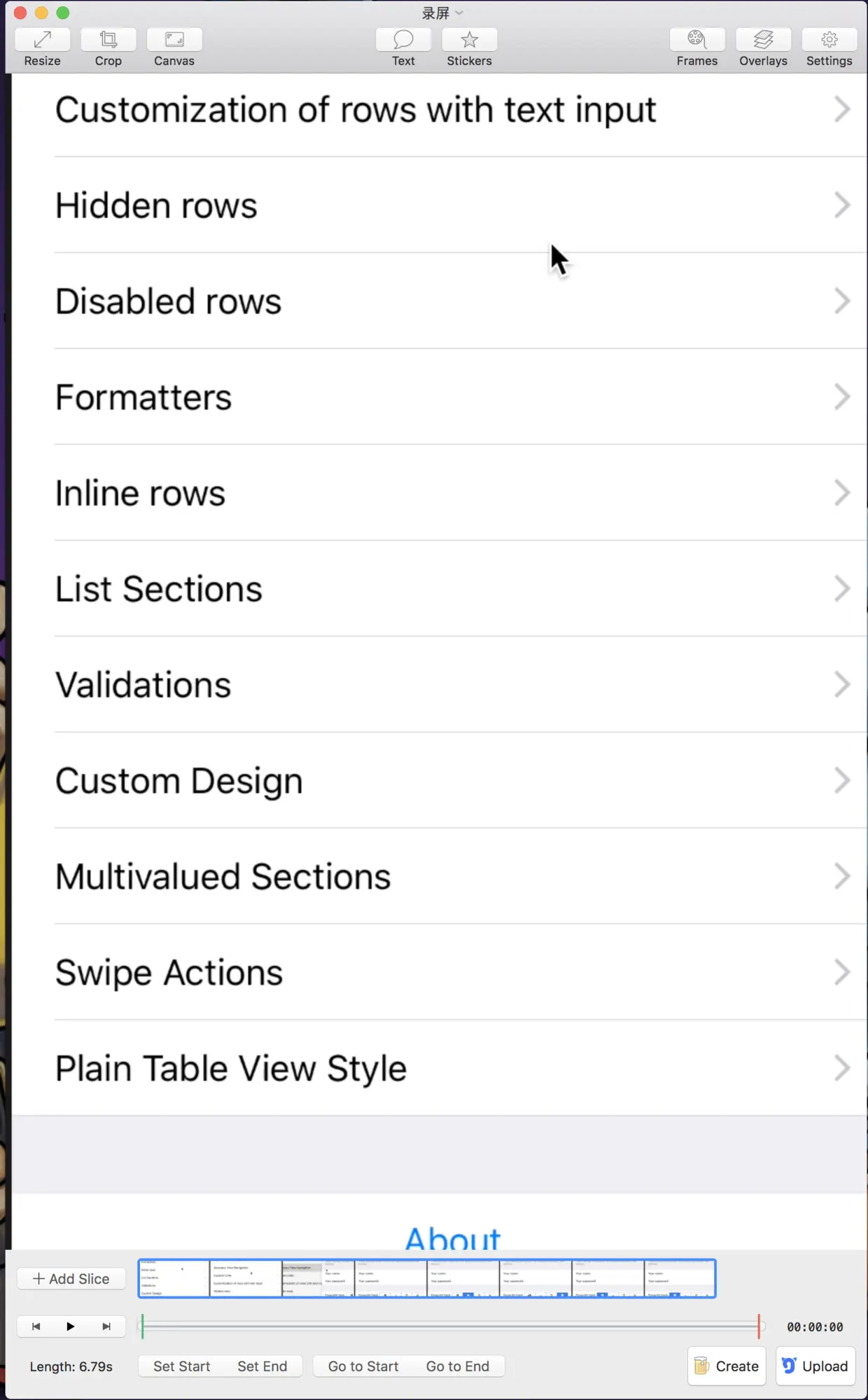This screenshot has width=868, height=1400.
Task: Open the Stickers panel
Action: 469,40
